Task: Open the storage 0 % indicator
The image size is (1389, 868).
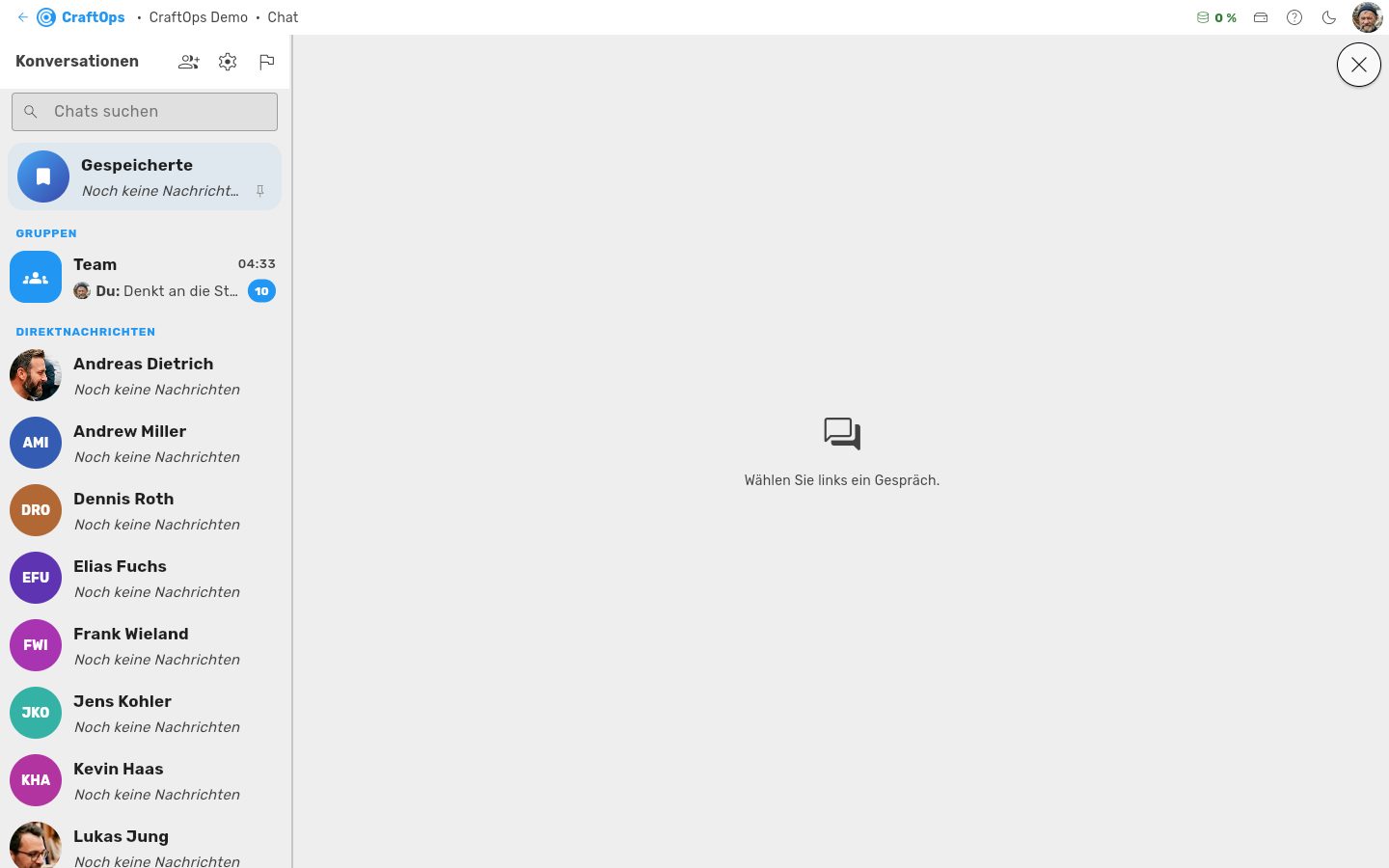Action: coord(1216,17)
